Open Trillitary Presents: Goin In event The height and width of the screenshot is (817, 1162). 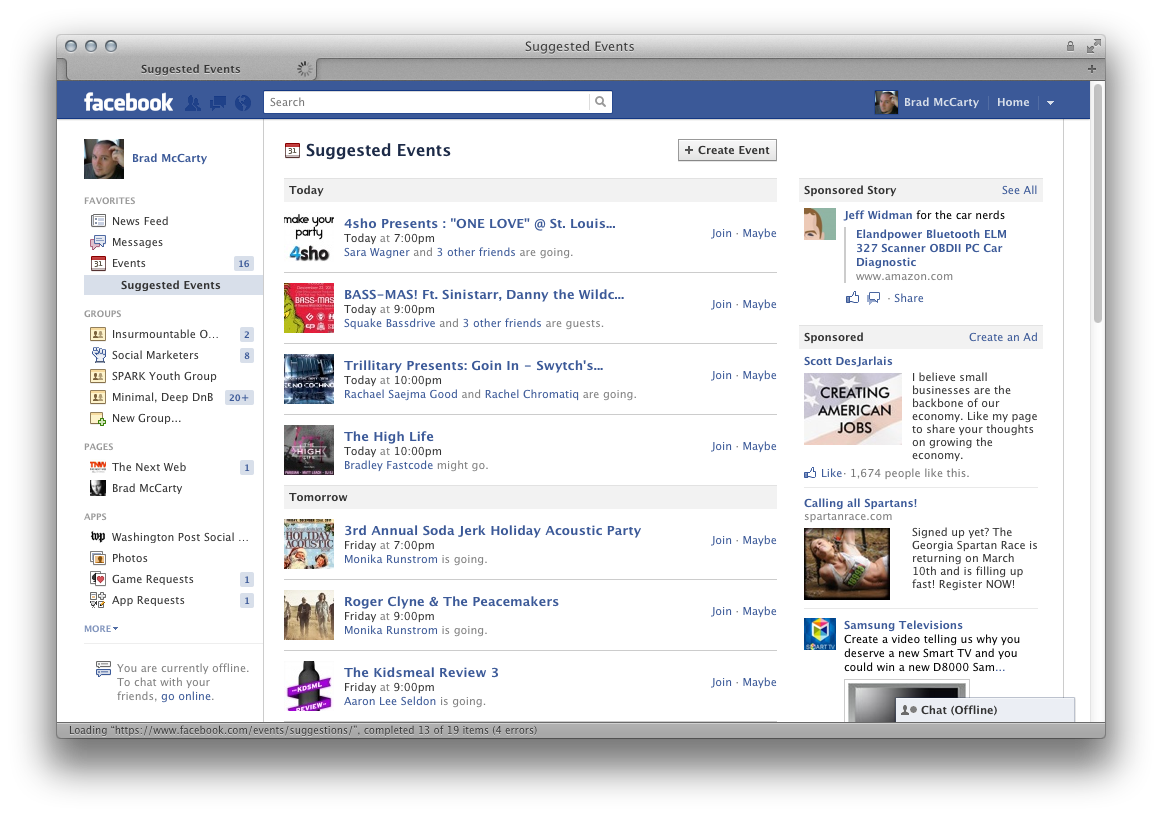point(474,366)
